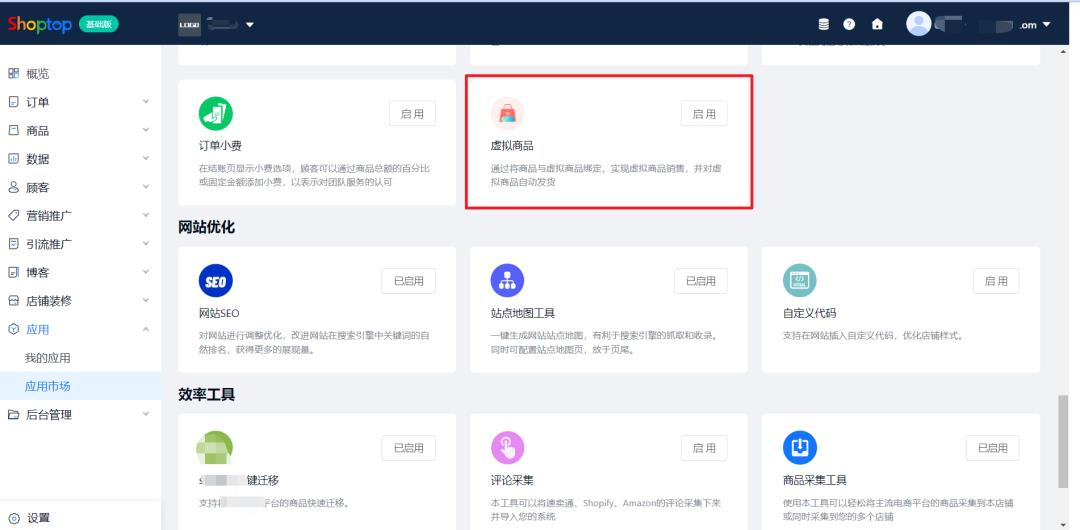This screenshot has width=1080, height=530.
Task: Open the 营销推广 menu label
Action: coord(49,216)
